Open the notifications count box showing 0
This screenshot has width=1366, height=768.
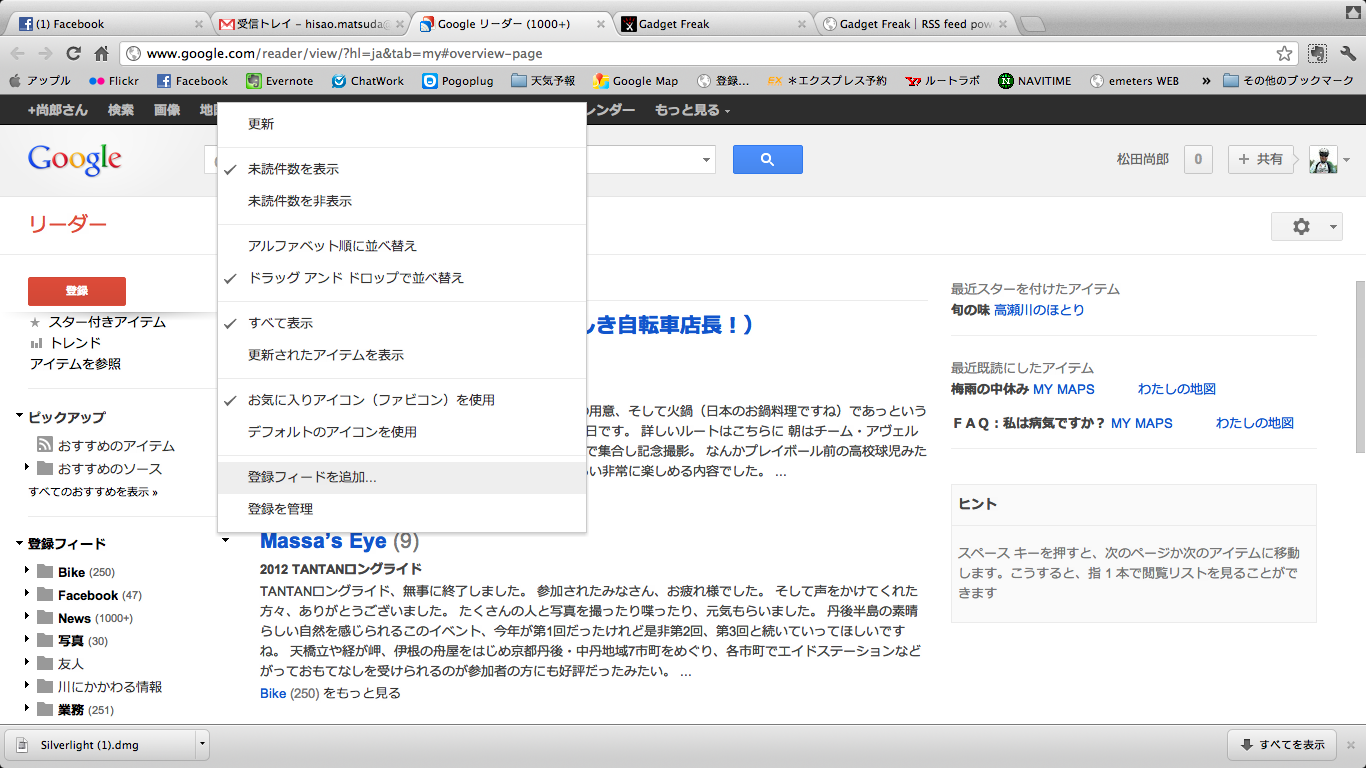tap(1198, 159)
